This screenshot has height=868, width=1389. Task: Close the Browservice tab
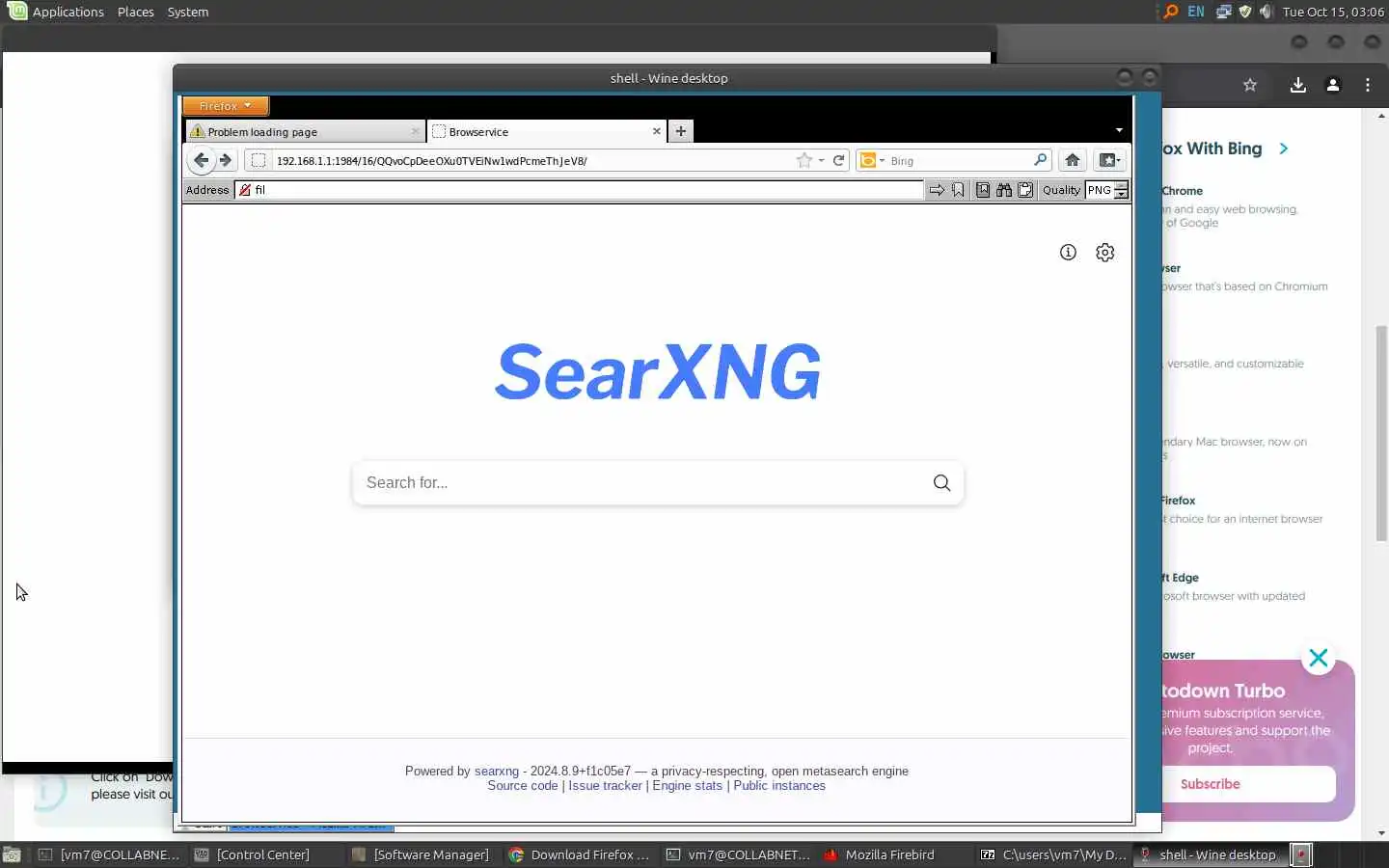point(657,131)
